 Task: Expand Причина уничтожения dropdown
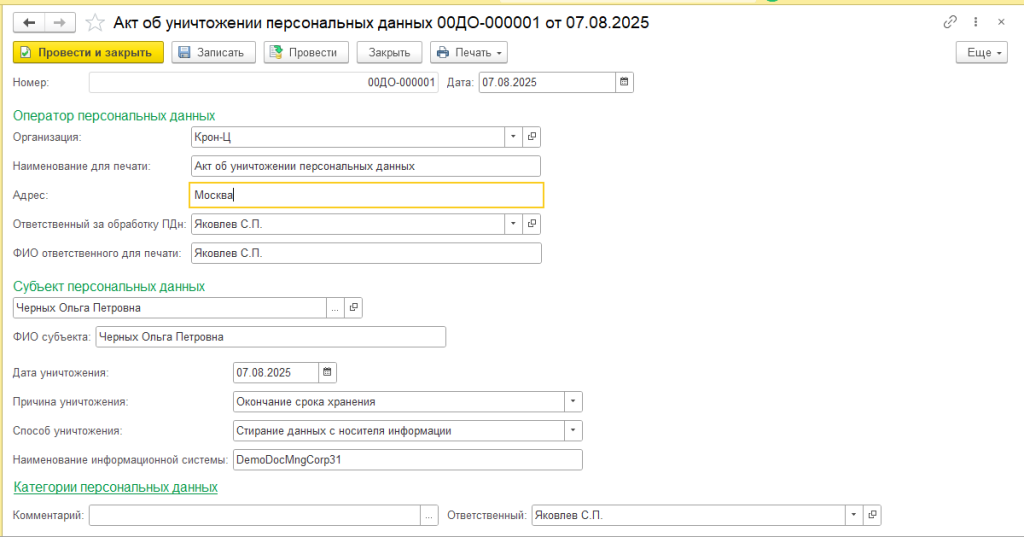573,402
